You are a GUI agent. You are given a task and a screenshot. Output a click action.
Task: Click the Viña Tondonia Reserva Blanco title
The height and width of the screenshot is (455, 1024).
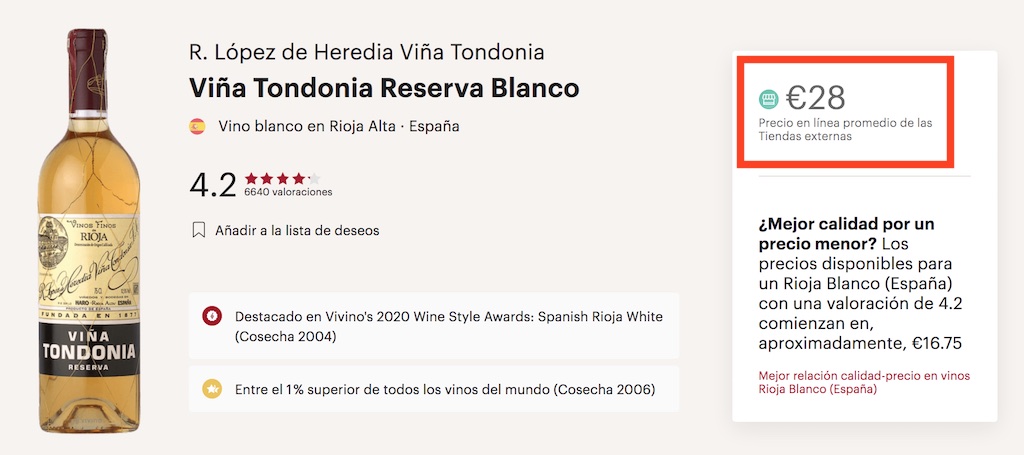pyautogui.click(x=384, y=88)
